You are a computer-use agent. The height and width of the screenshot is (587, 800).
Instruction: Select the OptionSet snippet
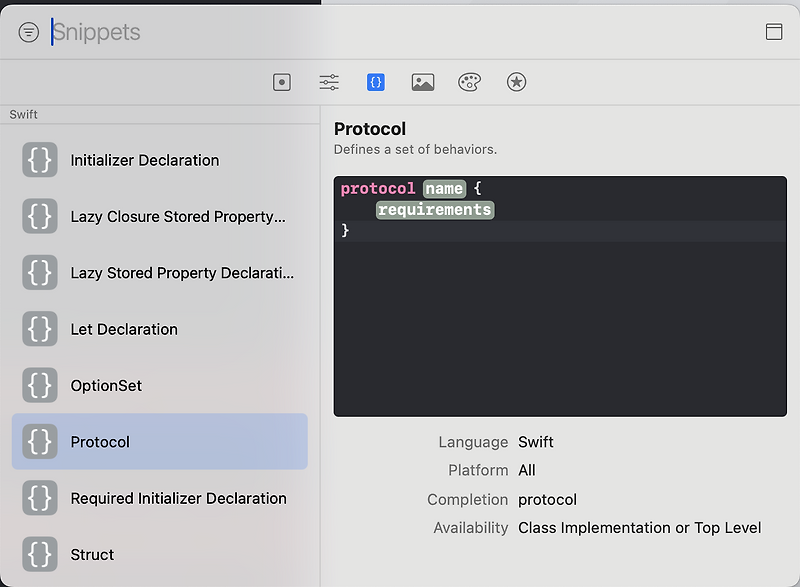click(106, 386)
